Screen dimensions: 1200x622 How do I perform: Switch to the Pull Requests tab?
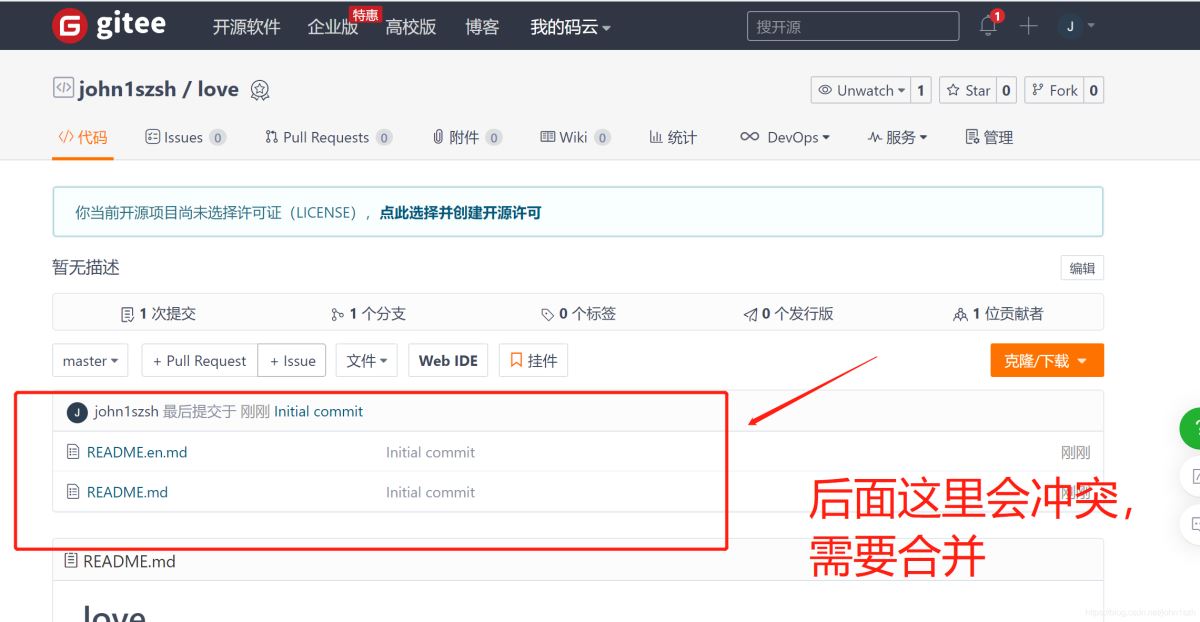328,137
